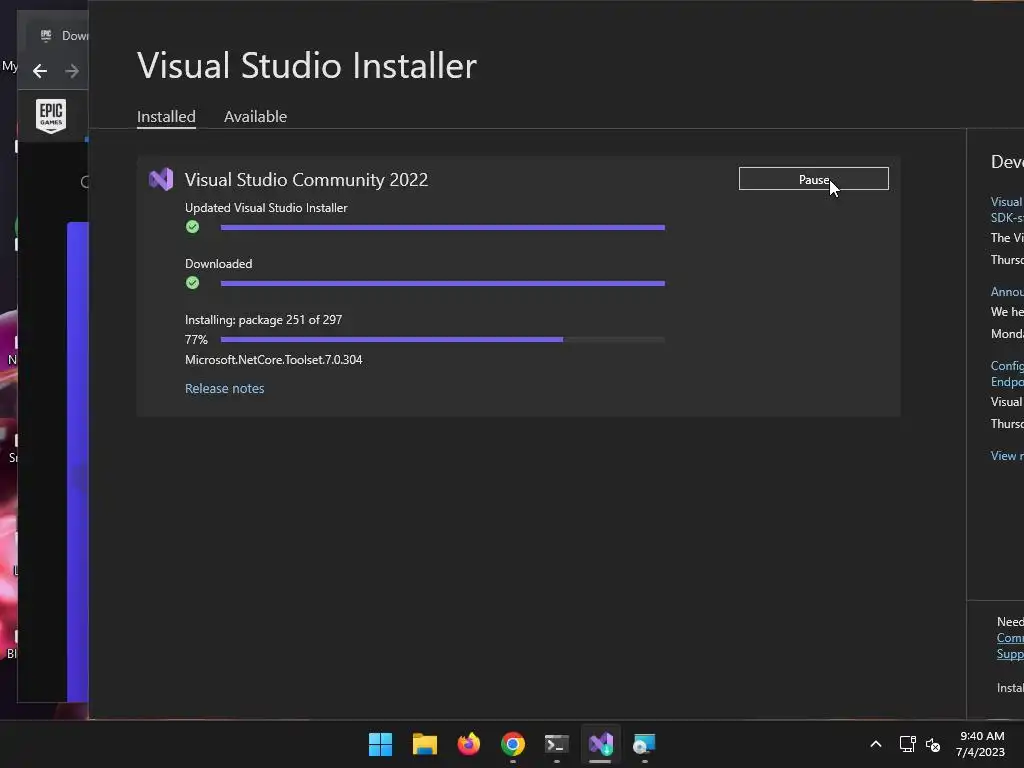Open the Windows Start menu
Screen dimensions: 1024x768
pyautogui.click(x=380, y=744)
